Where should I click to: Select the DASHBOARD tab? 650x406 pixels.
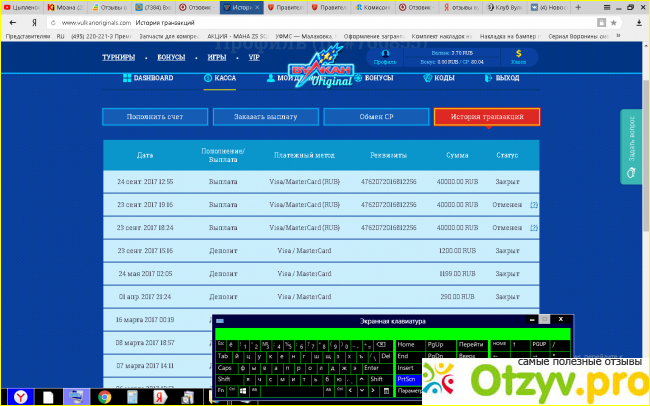click(x=147, y=77)
